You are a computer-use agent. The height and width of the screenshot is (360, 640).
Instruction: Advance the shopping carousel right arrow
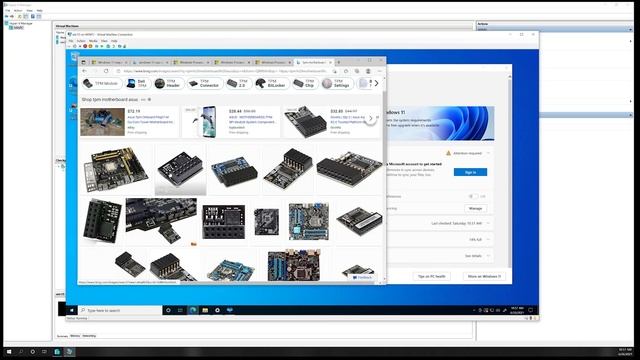tap(370, 119)
